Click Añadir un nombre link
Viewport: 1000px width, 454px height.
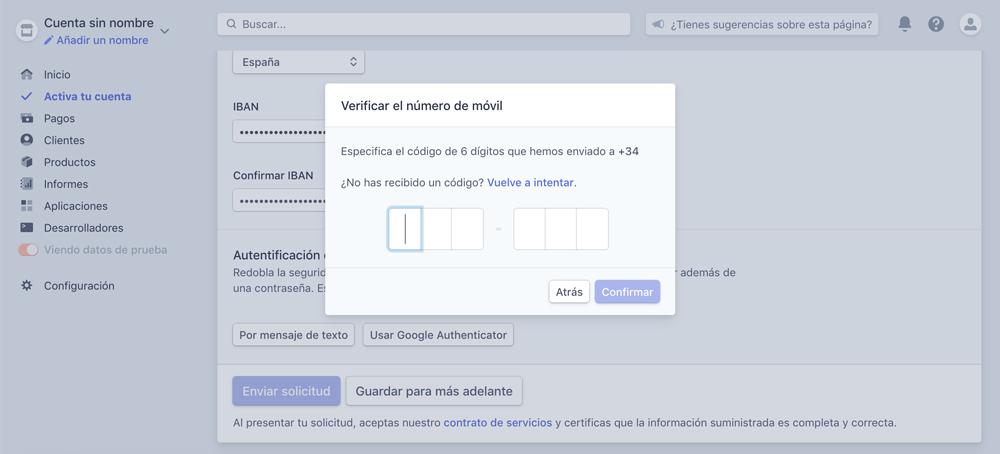96,41
